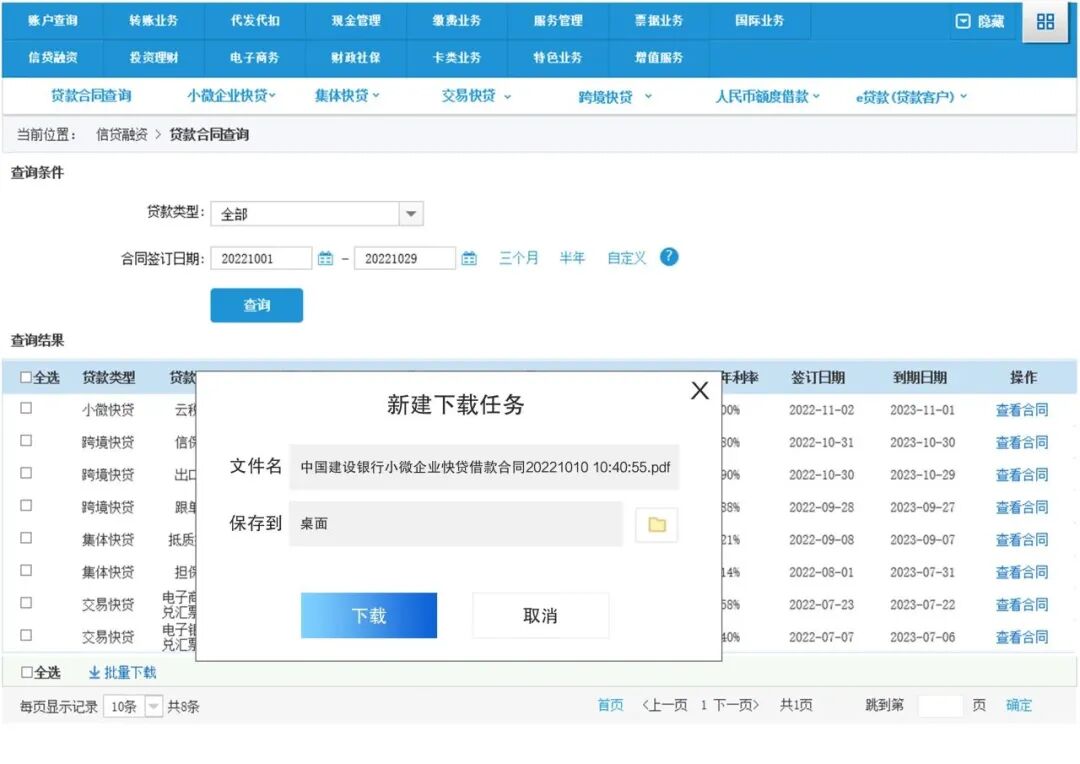Expand the 人民币额度借款 submenu
Viewport: 1080px width, 764px height.
click(767, 96)
